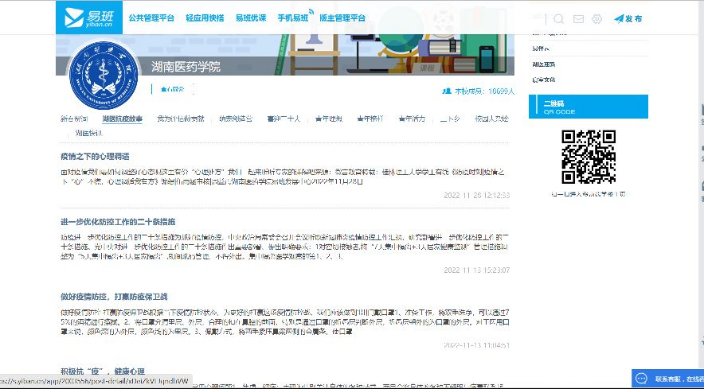Screen dimensions: 704x390
Task: Click the 发布 paper-plane publish button
Action: [x=628, y=18]
